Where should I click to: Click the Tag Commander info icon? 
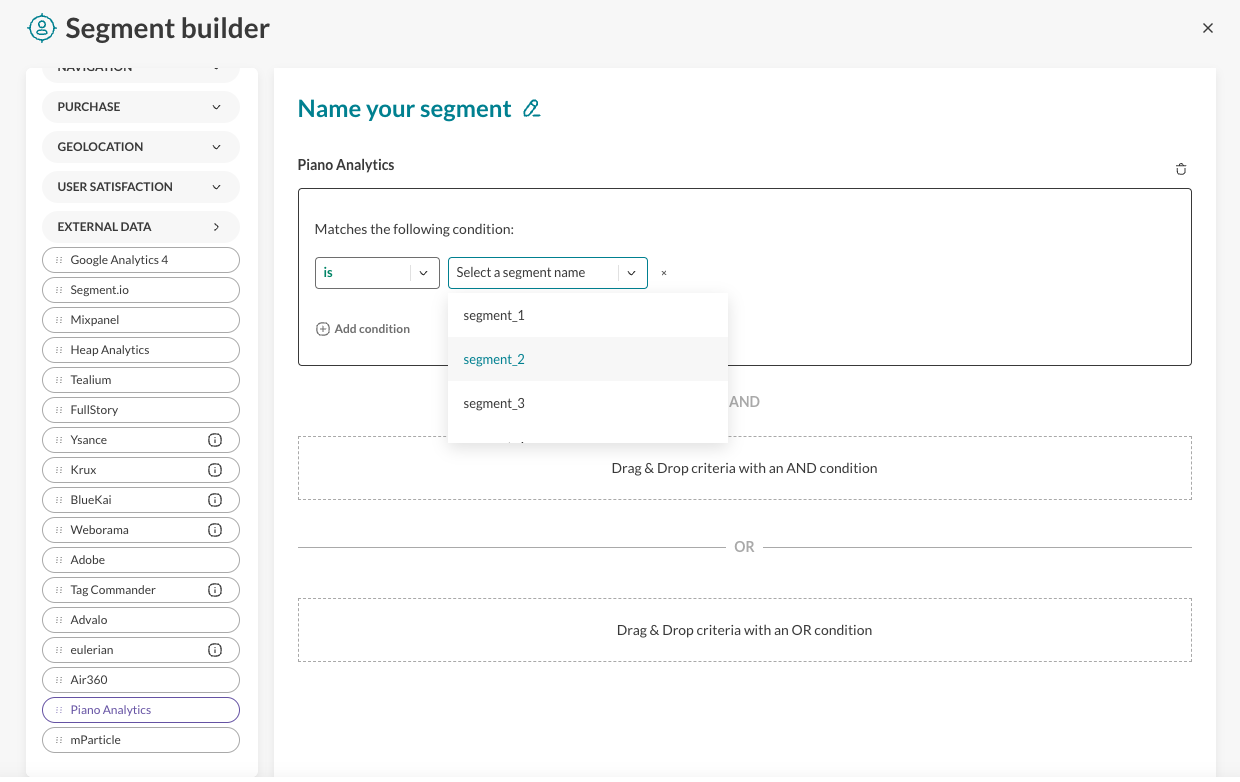pos(214,590)
